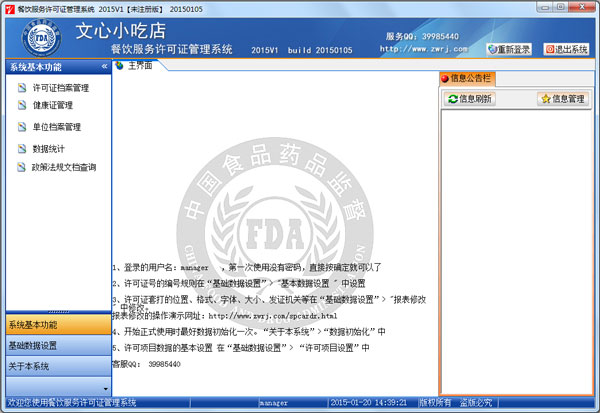The height and width of the screenshot is (413, 600).
Task: Open 数据统计 in the sidebar
Action: (49, 149)
